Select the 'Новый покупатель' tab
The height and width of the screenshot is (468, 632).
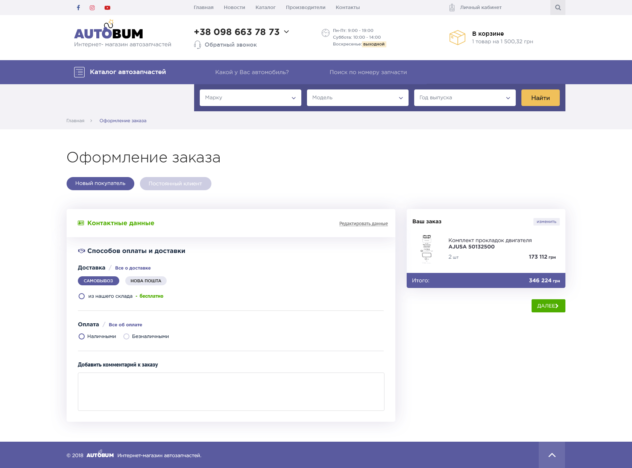coord(100,183)
